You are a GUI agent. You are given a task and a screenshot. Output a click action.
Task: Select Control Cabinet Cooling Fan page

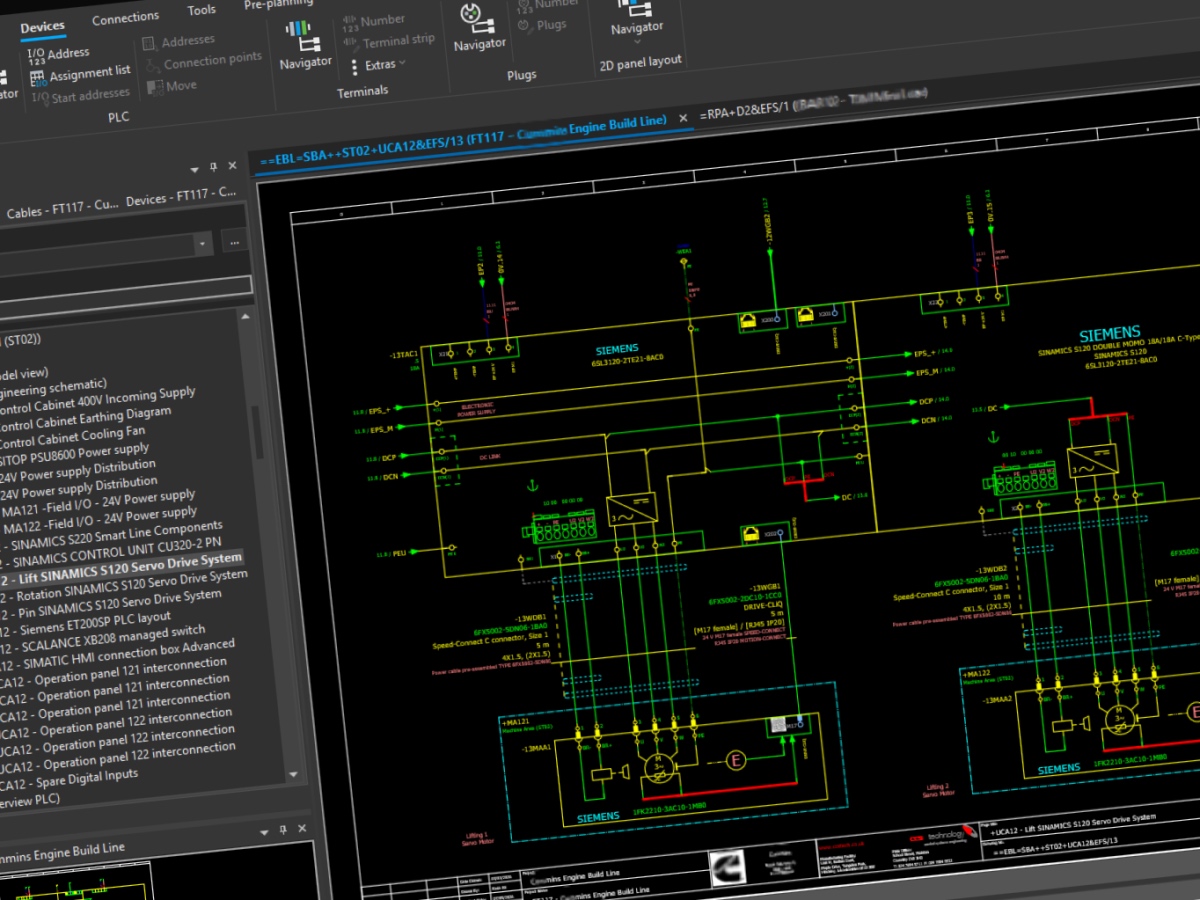(72, 437)
